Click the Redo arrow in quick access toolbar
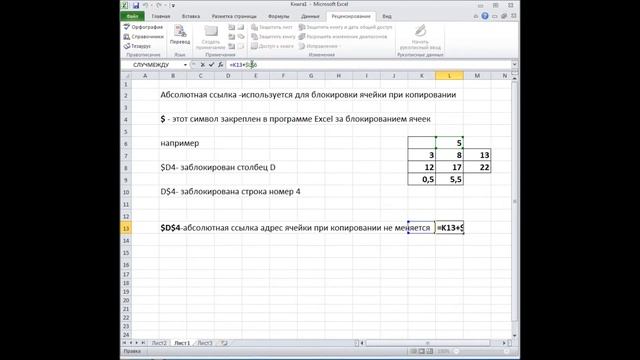Viewport: 640px width, 360px height. [159, 5]
